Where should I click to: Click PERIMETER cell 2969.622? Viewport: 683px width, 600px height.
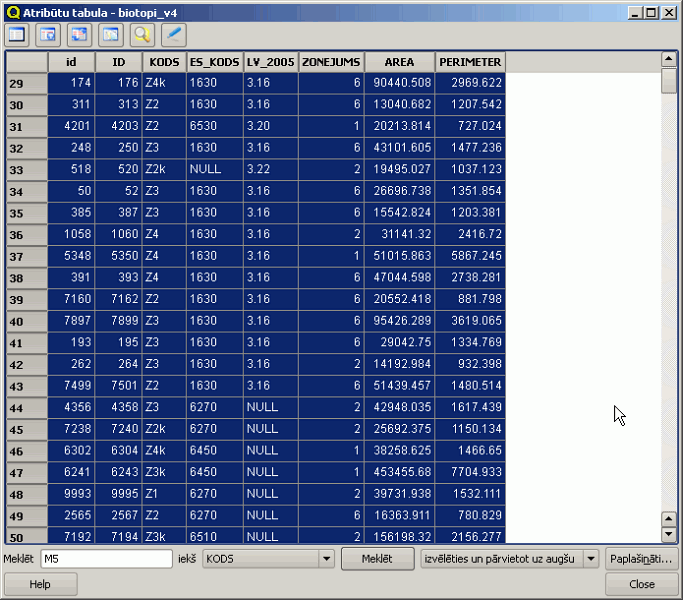(x=470, y=83)
